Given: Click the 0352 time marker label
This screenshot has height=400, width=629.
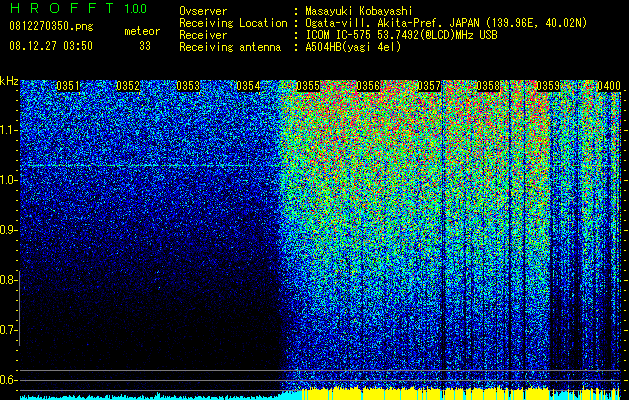Looking at the screenshot, I should (128, 86).
